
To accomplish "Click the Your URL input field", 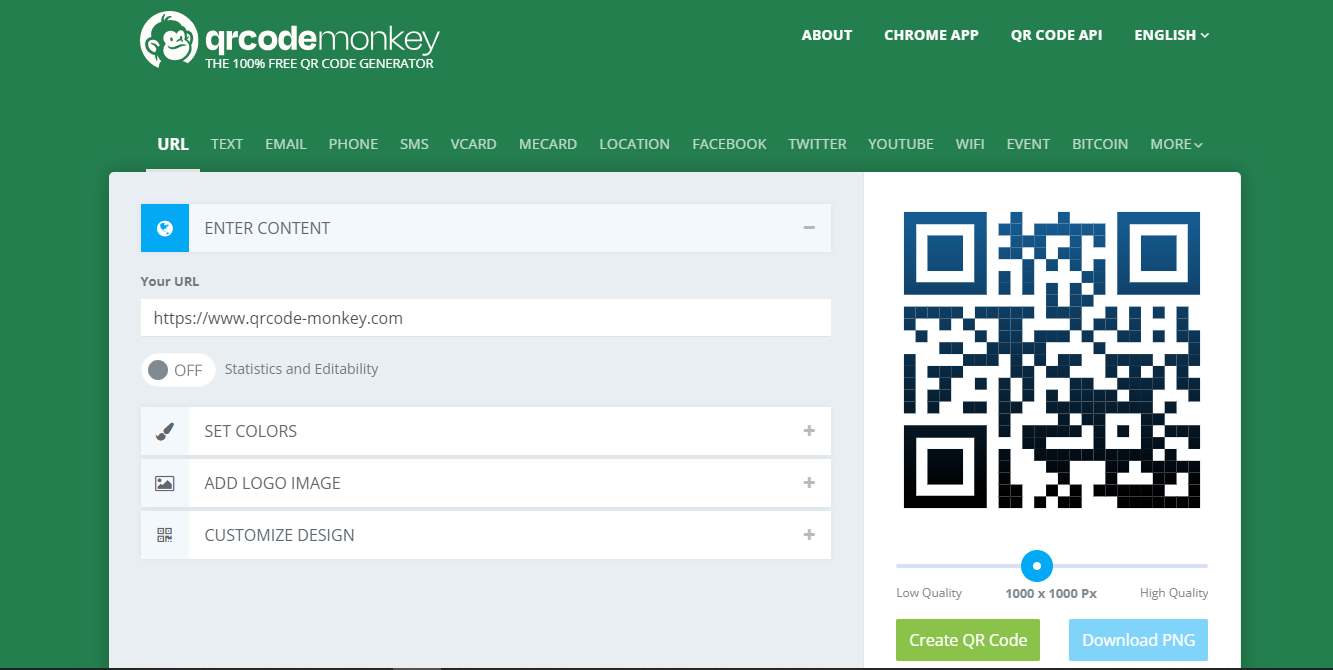I will click(x=486, y=318).
